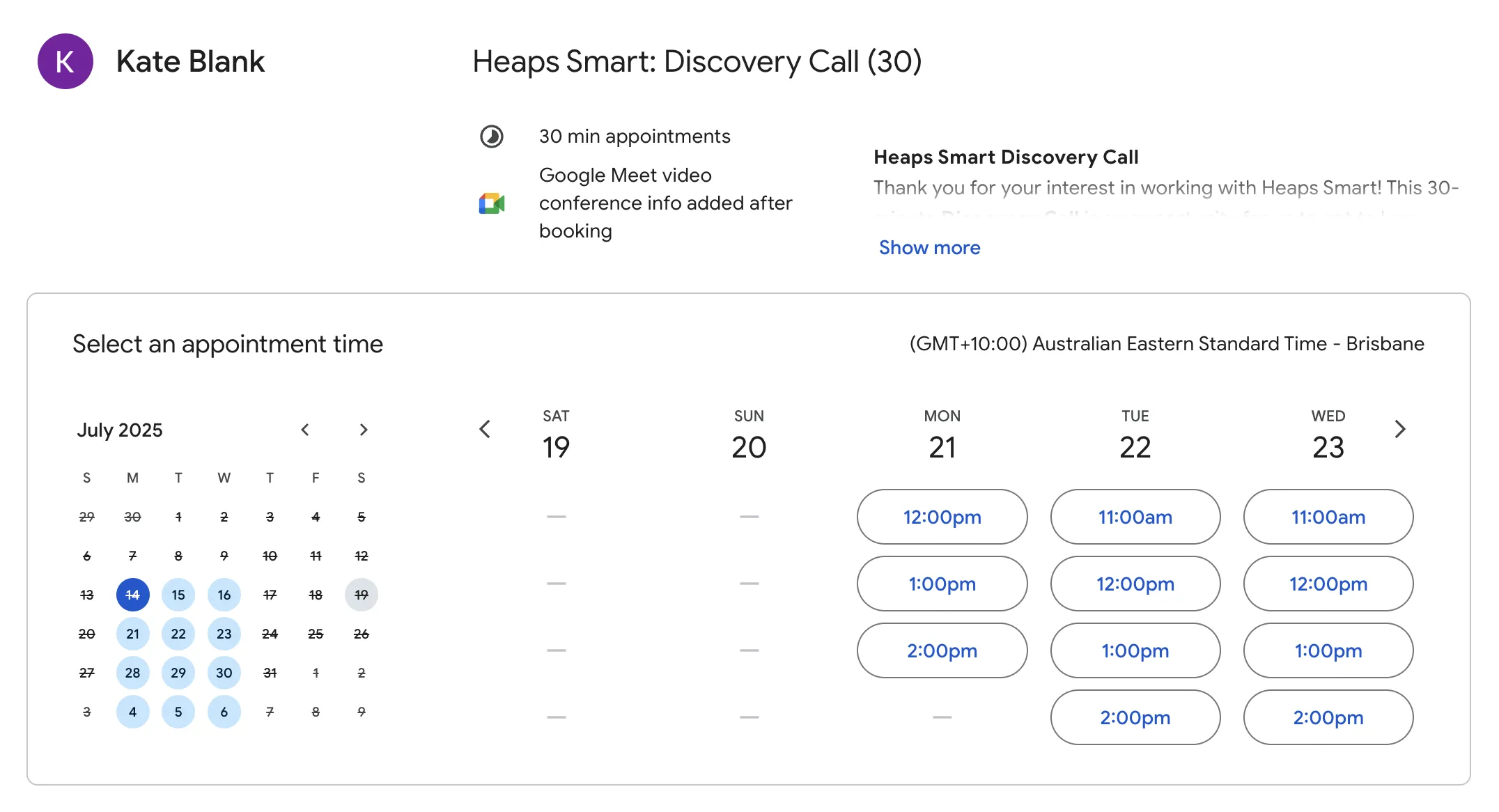Click Google Meet video conference info text
1499x812 pixels.
coord(666,203)
